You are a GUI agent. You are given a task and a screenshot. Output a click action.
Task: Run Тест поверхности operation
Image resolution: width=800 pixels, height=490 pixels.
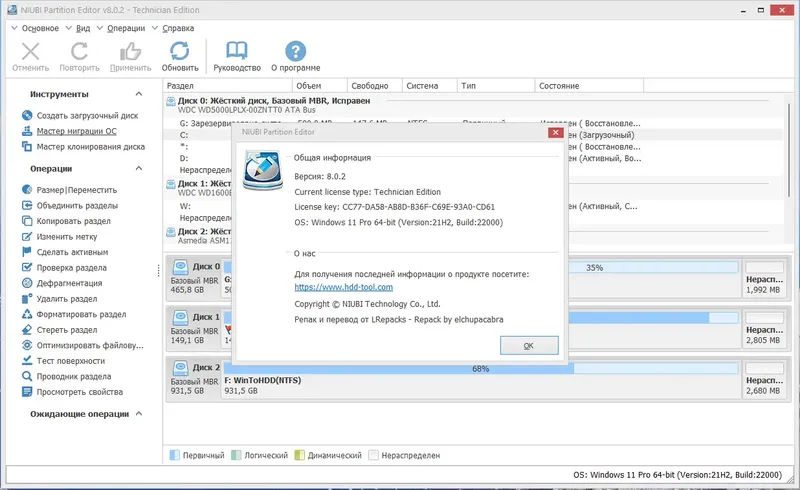tap(70, 361)
